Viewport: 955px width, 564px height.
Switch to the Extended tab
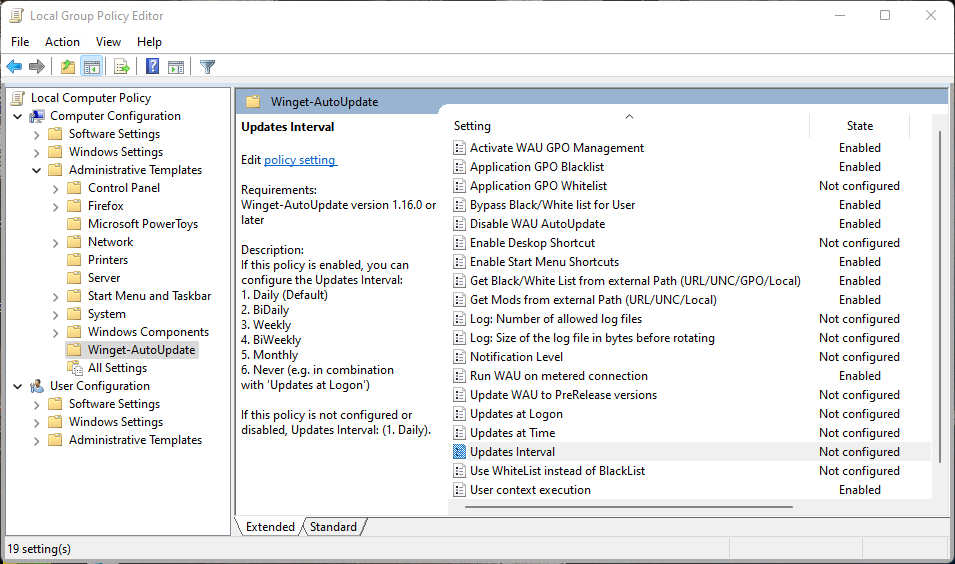[270, 527]
